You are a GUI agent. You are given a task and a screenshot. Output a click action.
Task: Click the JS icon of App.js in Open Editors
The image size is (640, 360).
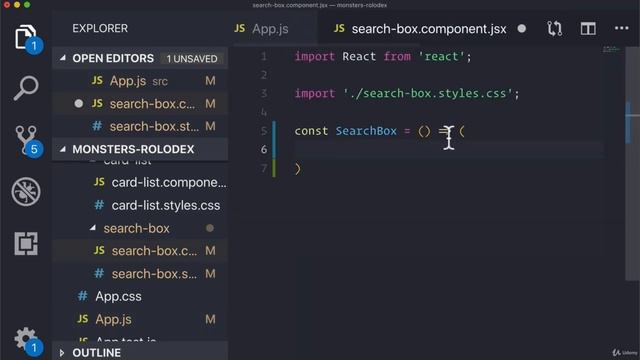[x=97, y=80]
